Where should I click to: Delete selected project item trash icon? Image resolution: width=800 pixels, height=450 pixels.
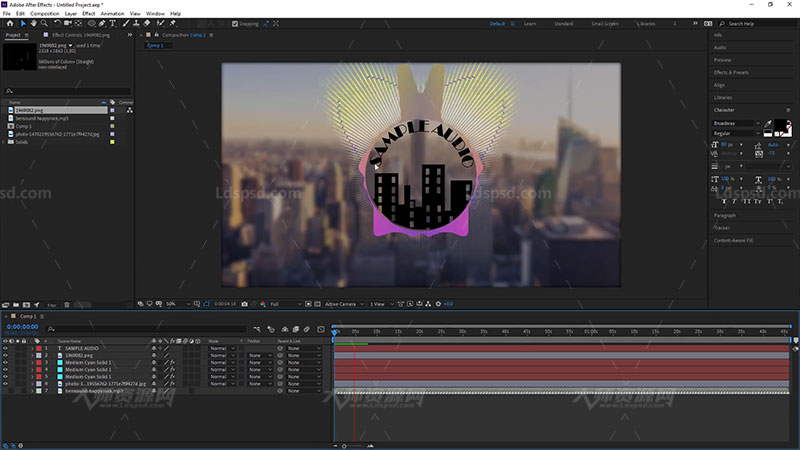click(67, 305)
